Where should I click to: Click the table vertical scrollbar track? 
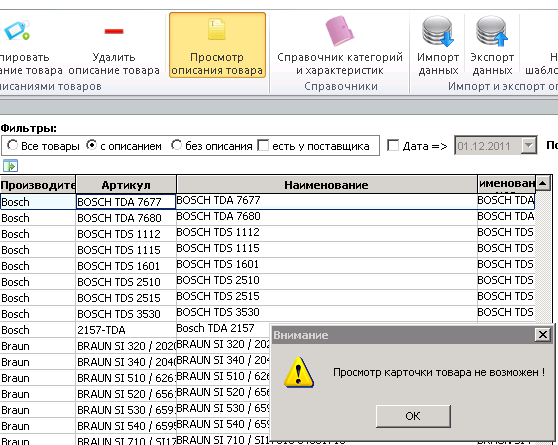click(543, 256)
